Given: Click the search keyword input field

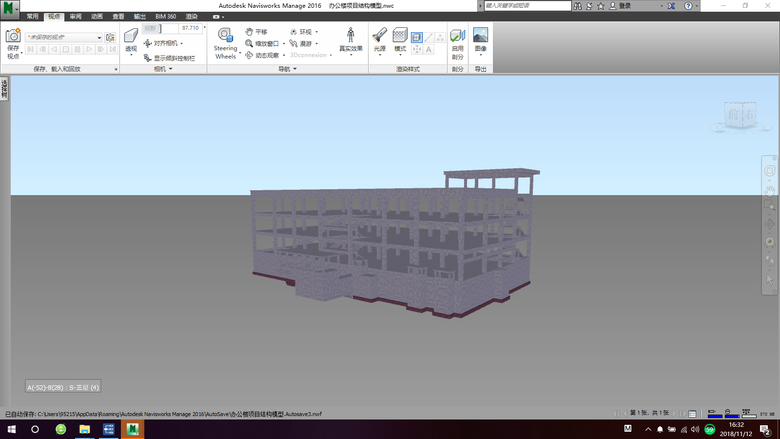Looking at the screenshot, I should tap(527, 5).
